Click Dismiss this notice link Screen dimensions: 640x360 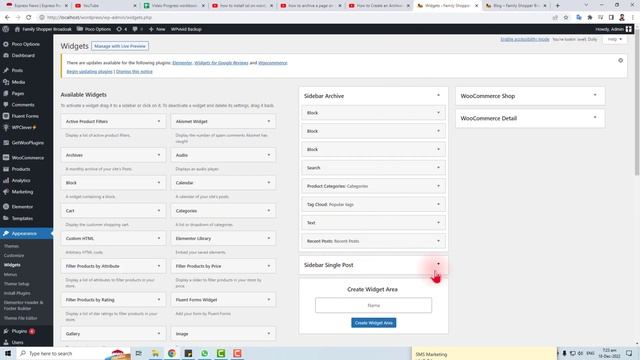point(134,71)
